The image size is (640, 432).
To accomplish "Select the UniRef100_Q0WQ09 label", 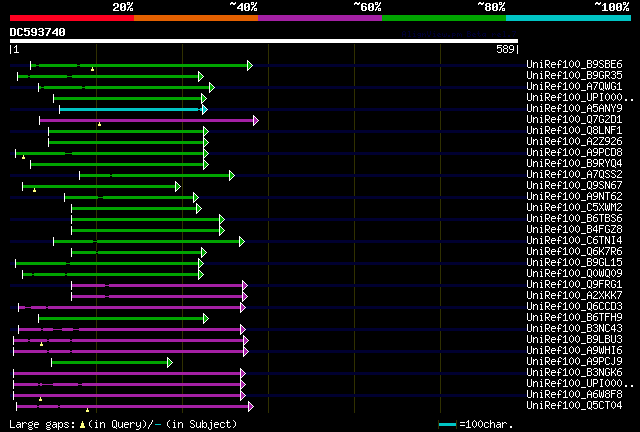I will coord(574,274).
